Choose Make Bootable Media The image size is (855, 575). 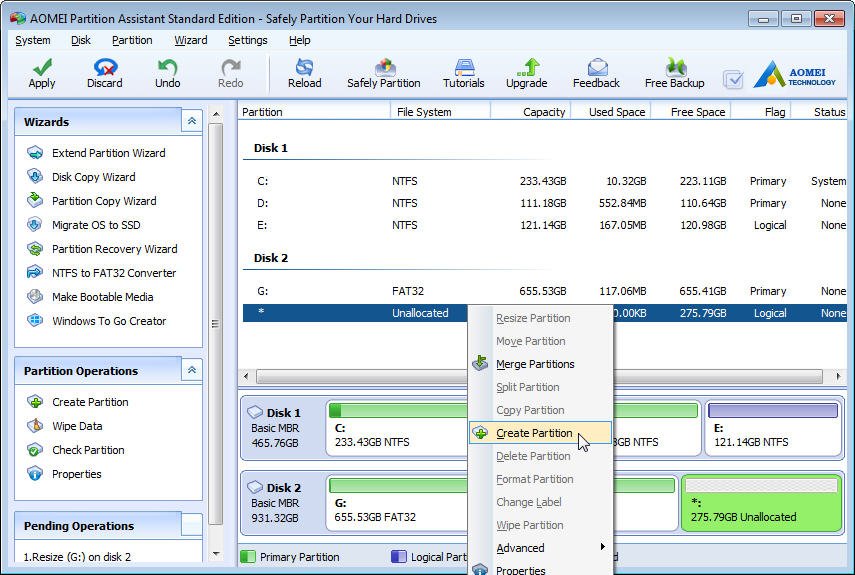(x=90, y=297)
